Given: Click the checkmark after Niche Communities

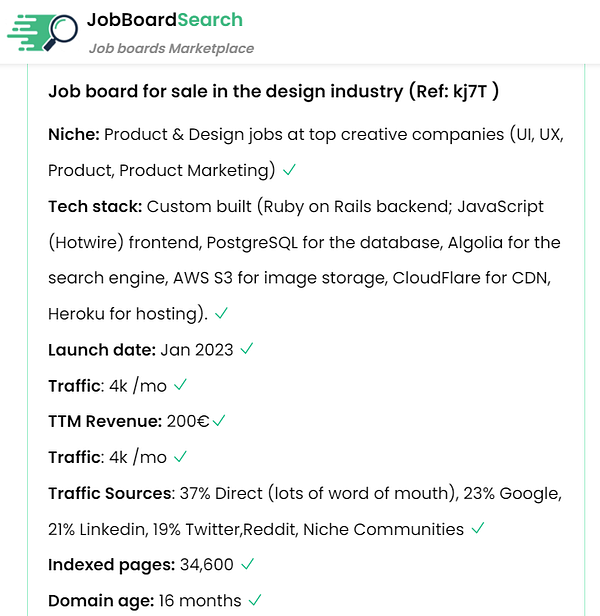Looking at the screenshot, I should click(478, 528).
